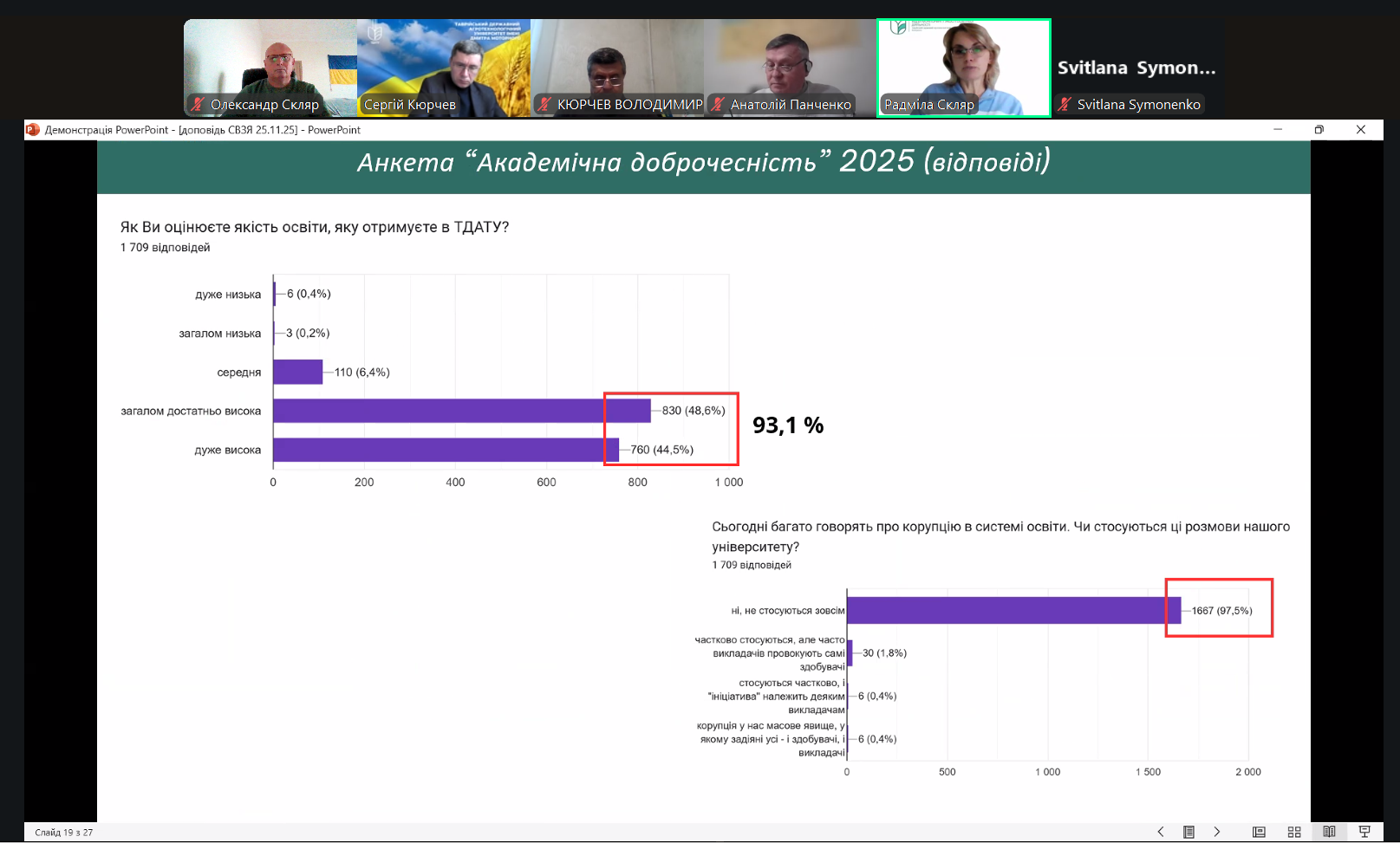Click the slide title 'Анкета Академічна доброчесність 2025'
The width and height of the screenshot is (1400, 843).
coord(704,162)
